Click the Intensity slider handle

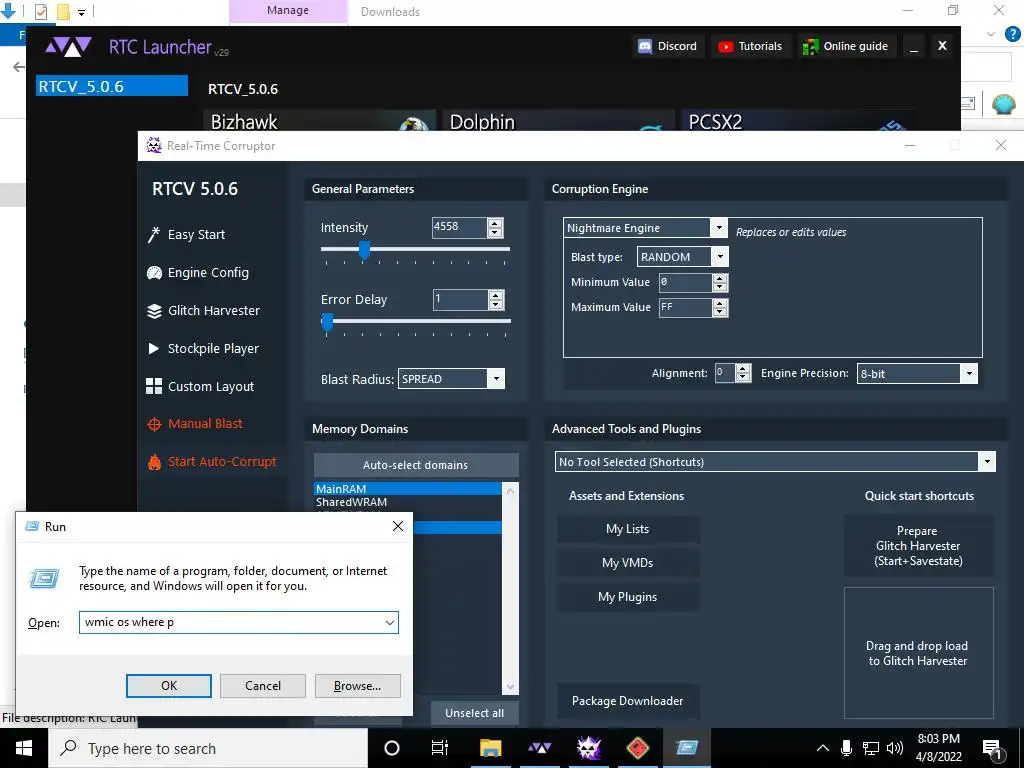click(364, 249)
